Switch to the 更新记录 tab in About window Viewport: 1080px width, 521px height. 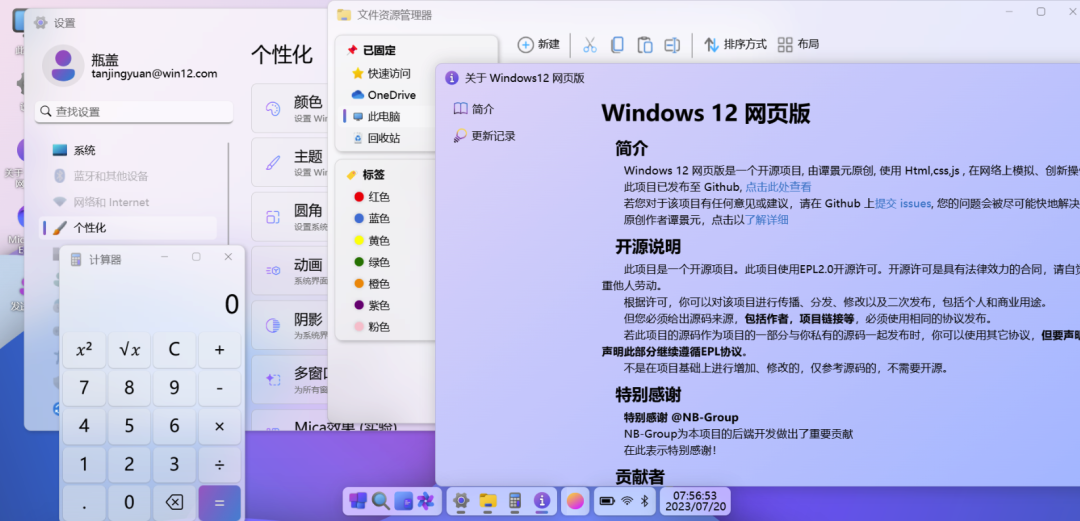click(484, 136)
